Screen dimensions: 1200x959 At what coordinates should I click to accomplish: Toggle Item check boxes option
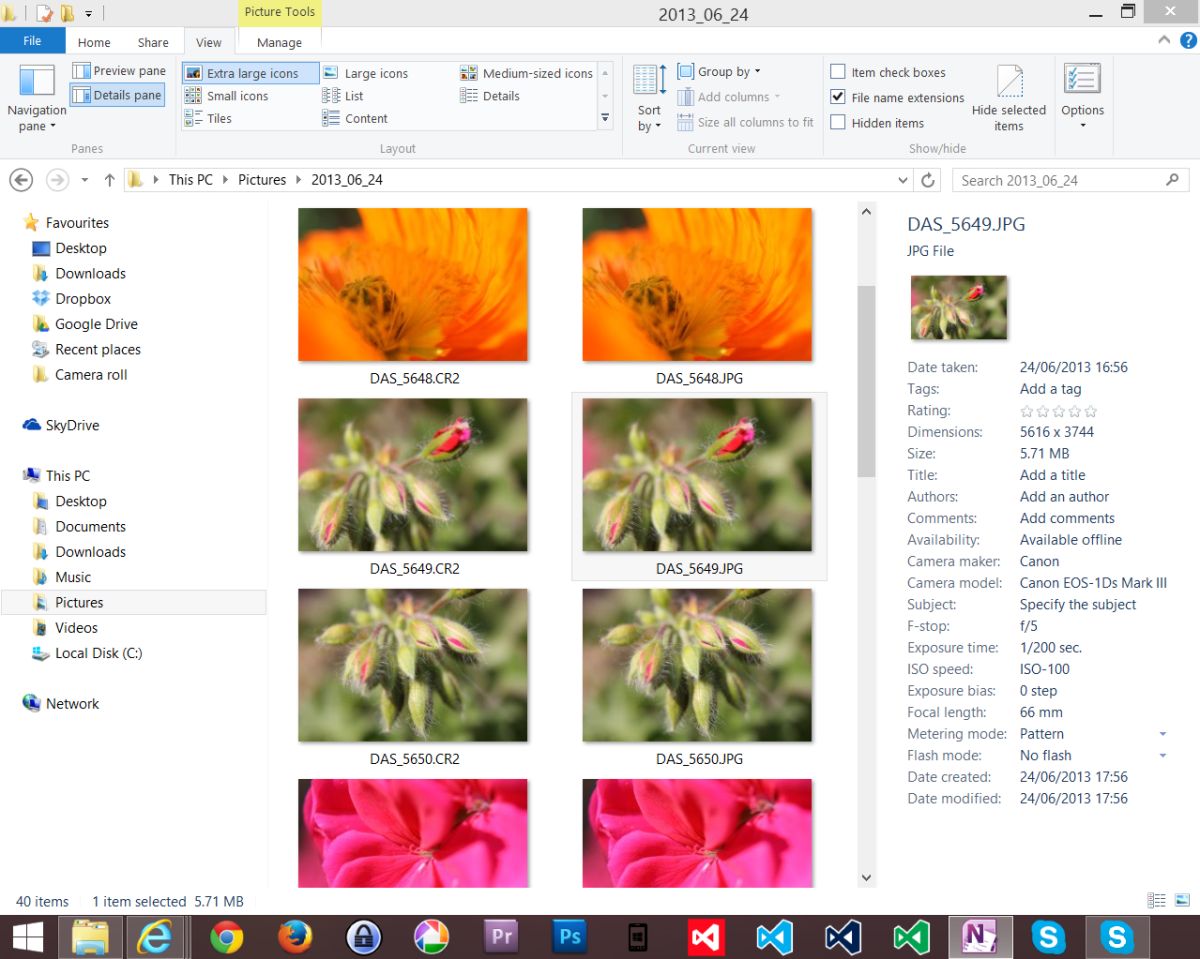pyautogui.click(x=838, y=72)
